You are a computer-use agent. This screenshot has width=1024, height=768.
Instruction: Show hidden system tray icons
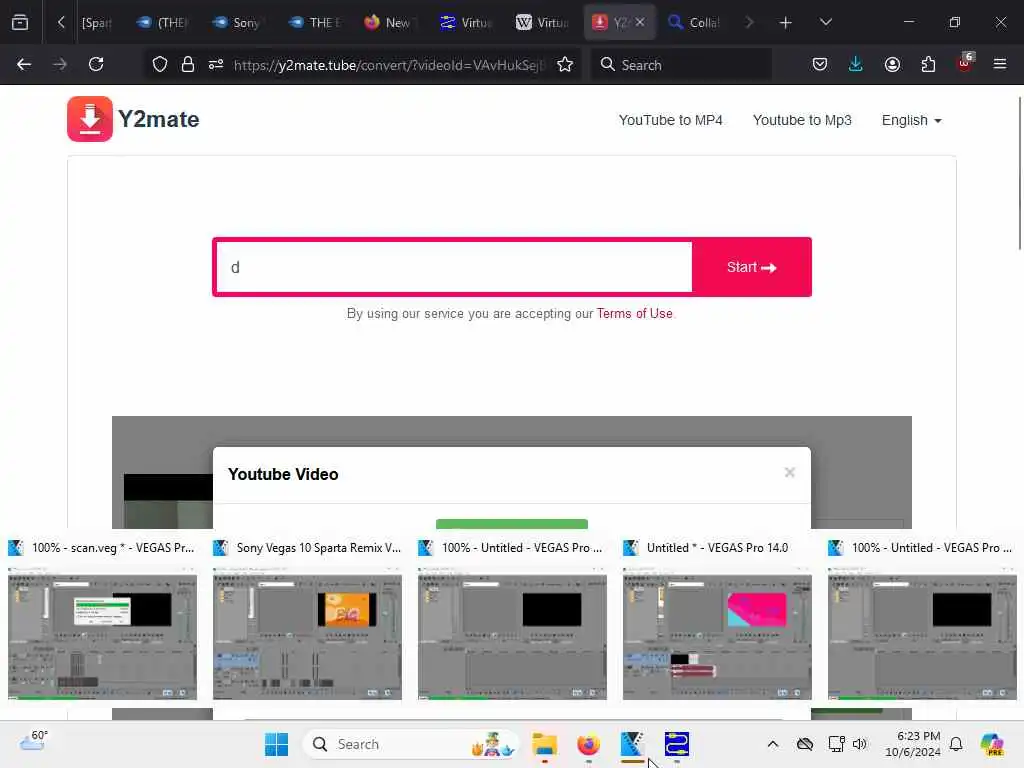[773, 744]
